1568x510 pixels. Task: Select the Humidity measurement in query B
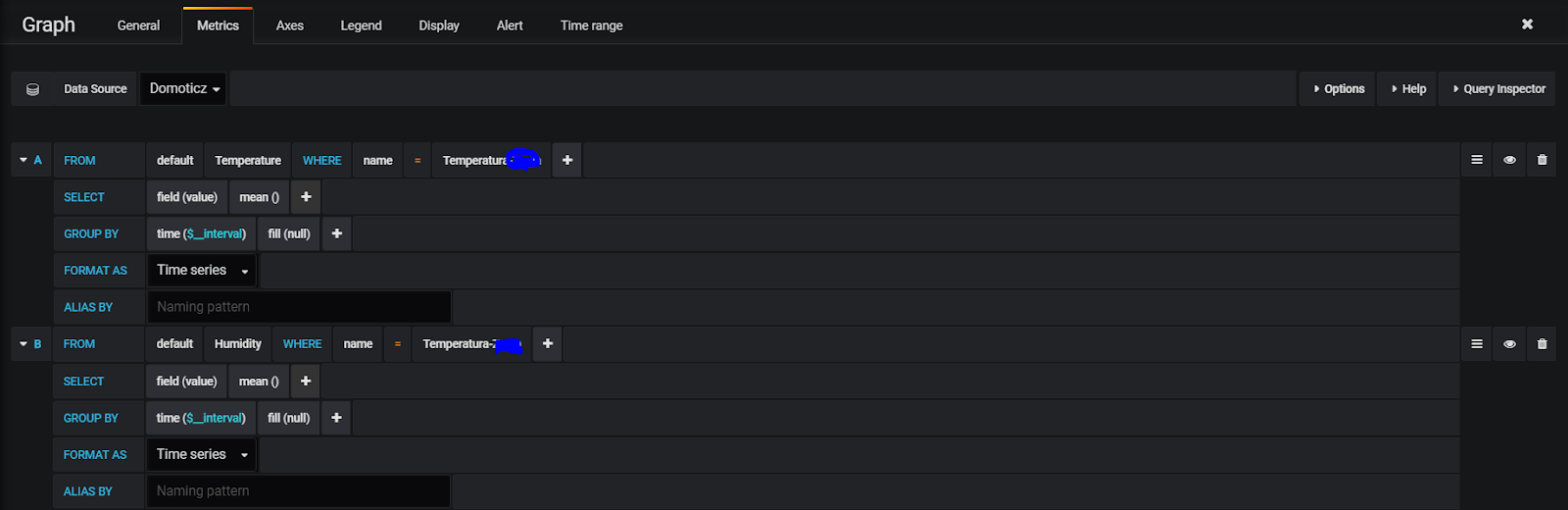[x=238, y=344]
